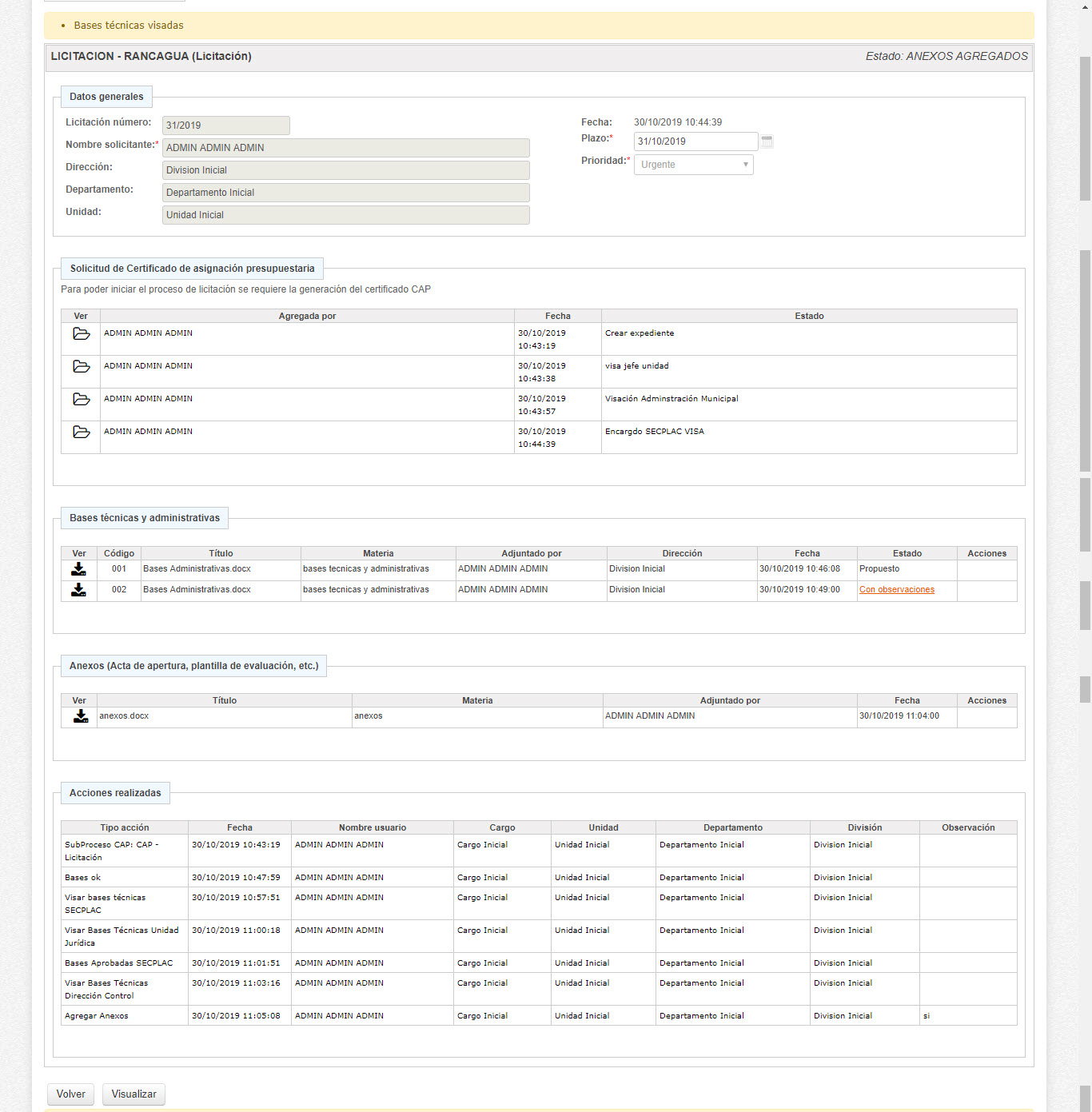Click the Unidad field showing Unidad Inicial
Screen dimensions: 1092x1112
(x=345, y=215)
